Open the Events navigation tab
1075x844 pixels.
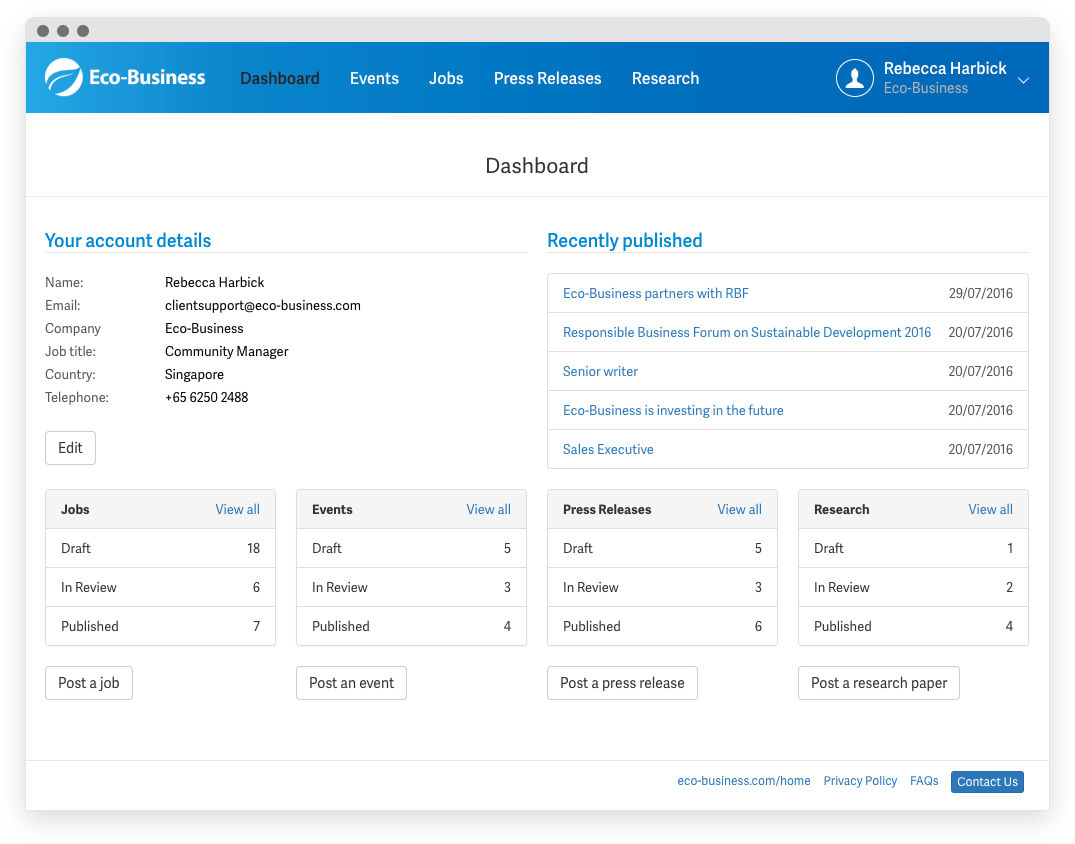[x=374, y=78]
